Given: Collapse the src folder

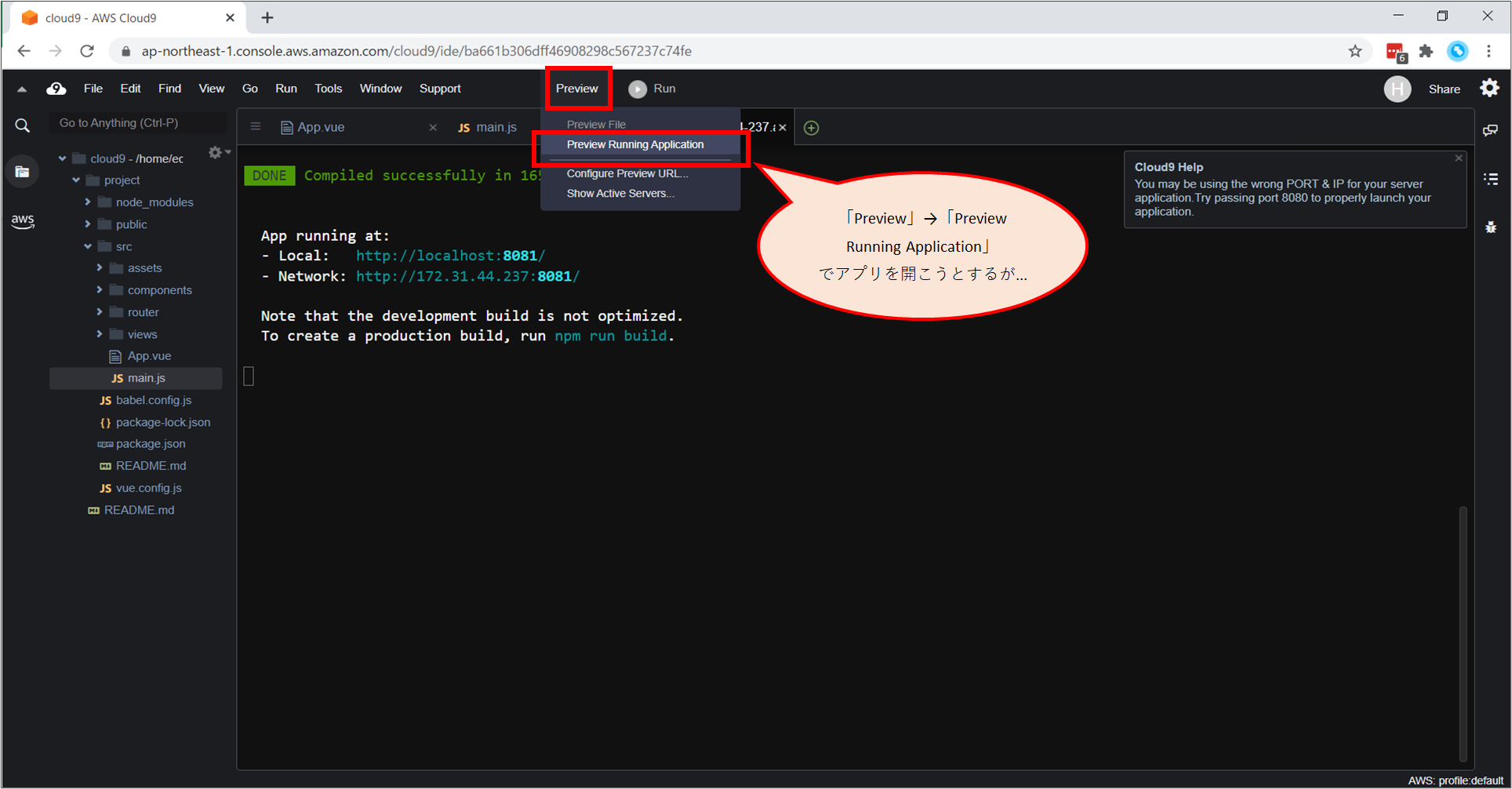Looking at the screenshot, I should 88,246.
